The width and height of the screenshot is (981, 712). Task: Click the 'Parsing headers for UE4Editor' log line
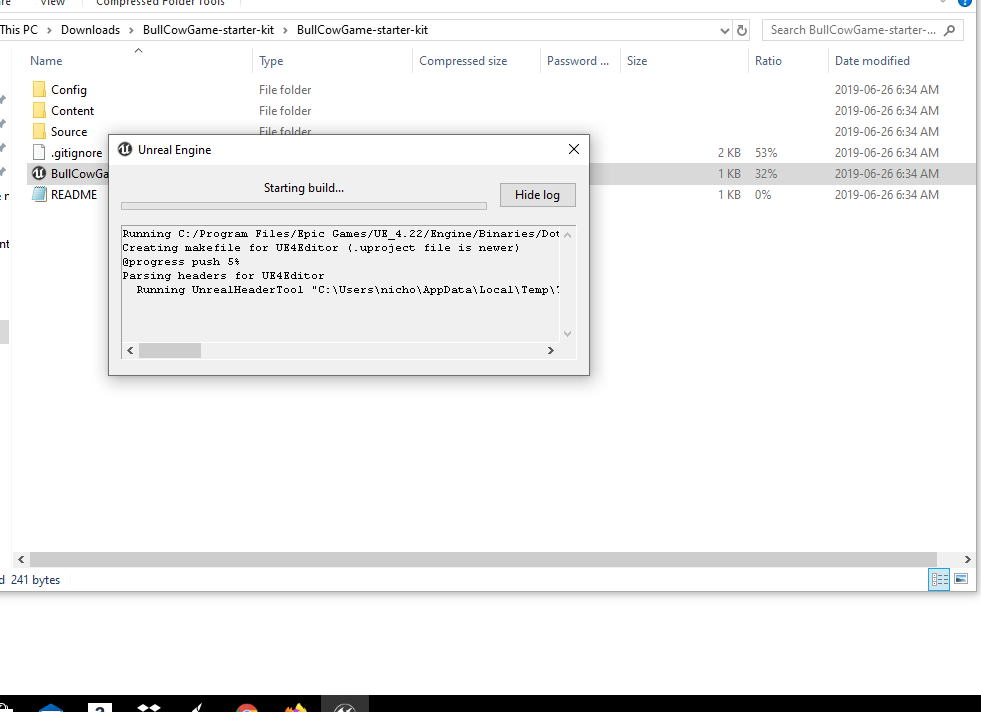[x=223, y=276]
